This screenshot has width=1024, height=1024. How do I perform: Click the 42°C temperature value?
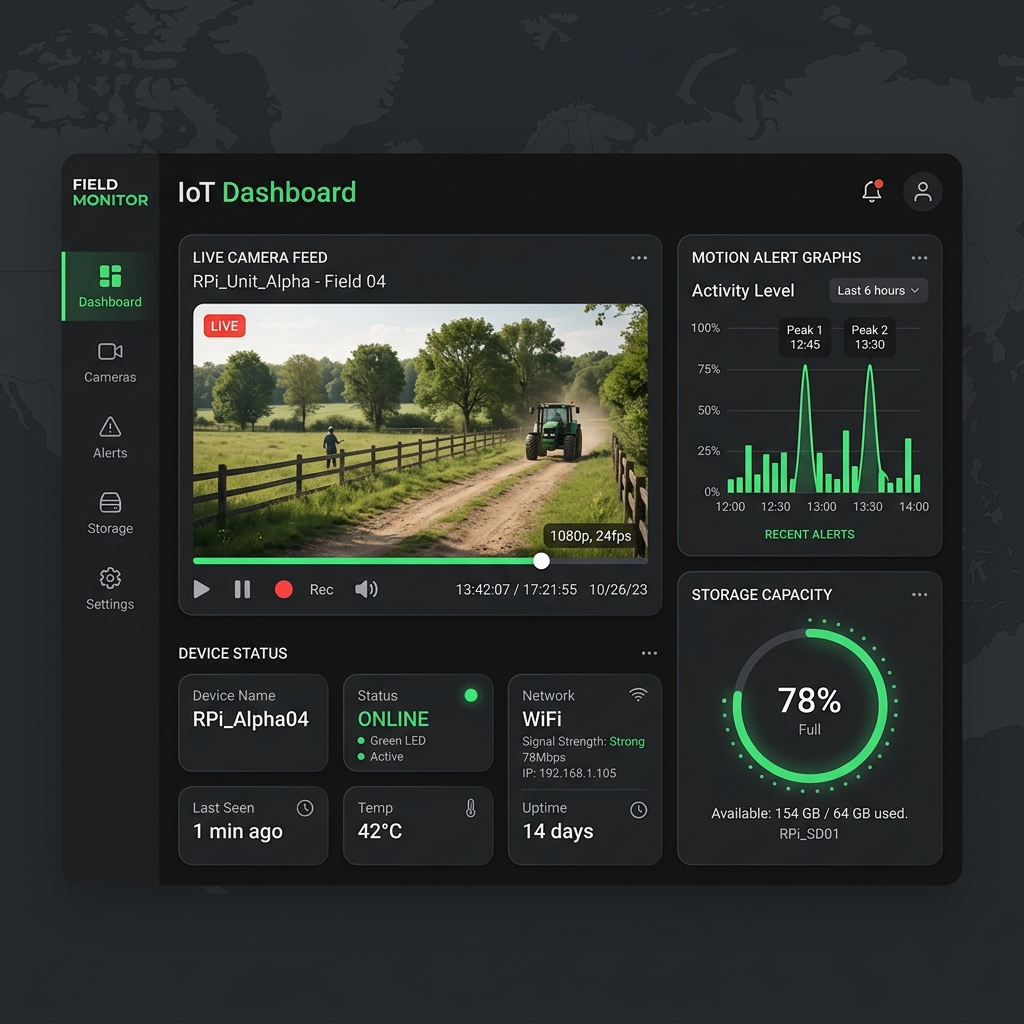pos(379,831)
